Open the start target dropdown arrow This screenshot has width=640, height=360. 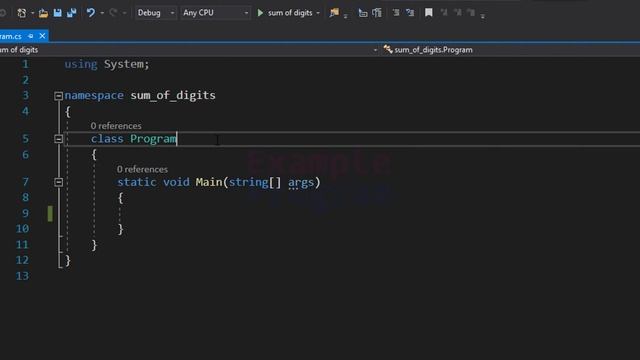pyautogui.click(x=318, y=13)
